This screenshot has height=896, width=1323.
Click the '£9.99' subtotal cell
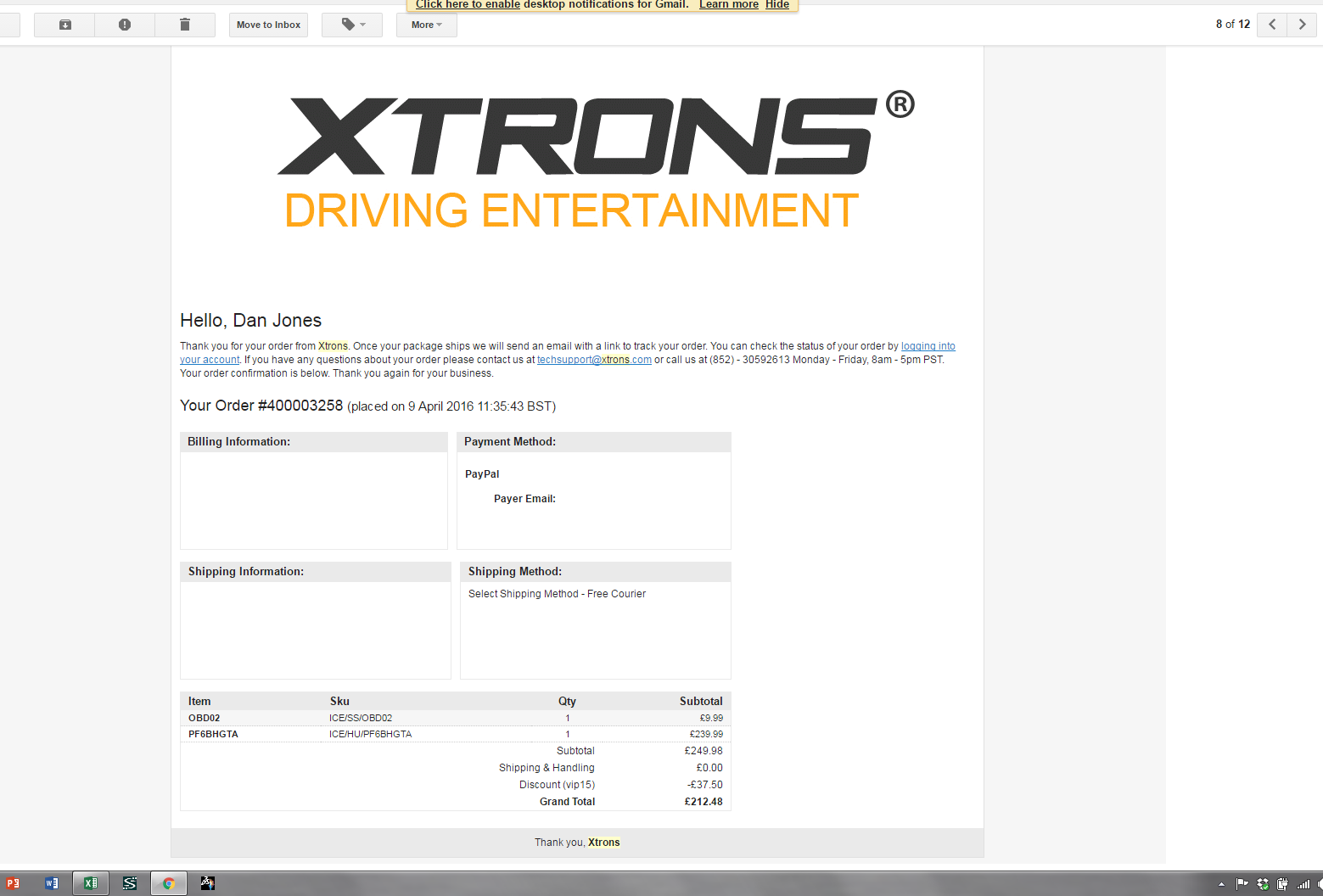(711, 718)
